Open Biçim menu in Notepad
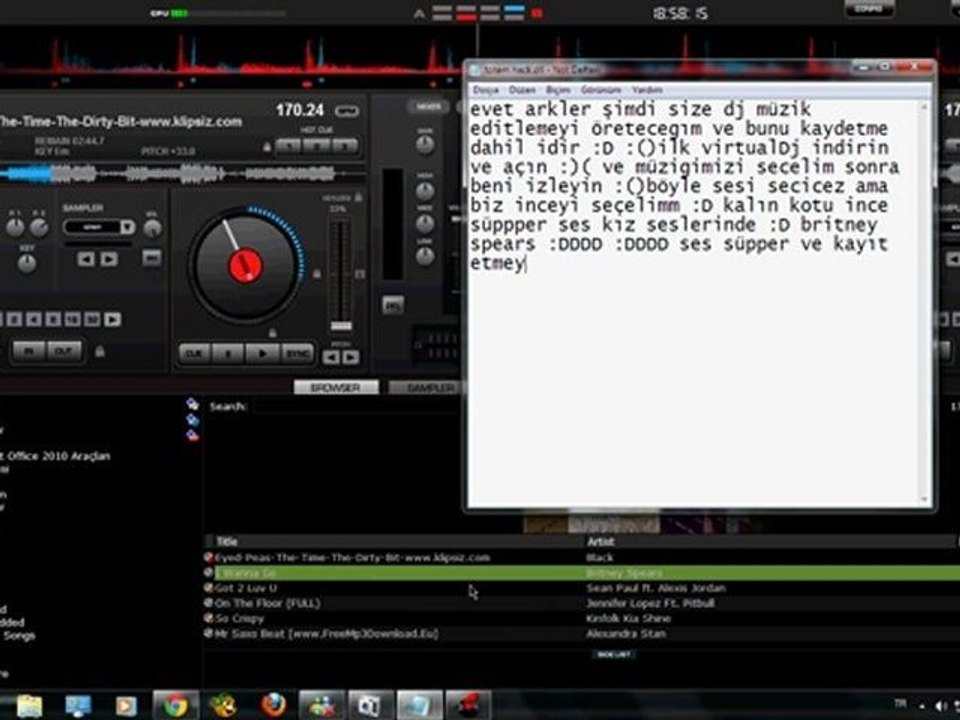 coord(558,90)
